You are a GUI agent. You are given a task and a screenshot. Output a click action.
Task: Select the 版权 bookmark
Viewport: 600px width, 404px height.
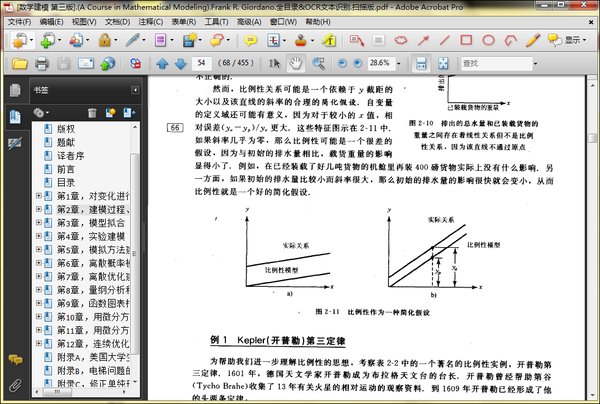pos(66,129)
